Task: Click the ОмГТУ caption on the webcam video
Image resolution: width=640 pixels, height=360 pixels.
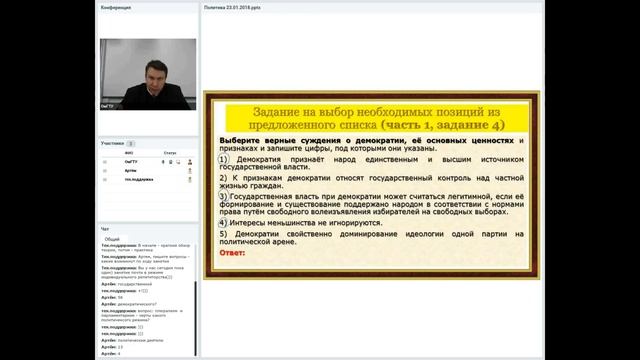Action: point(107,107)
